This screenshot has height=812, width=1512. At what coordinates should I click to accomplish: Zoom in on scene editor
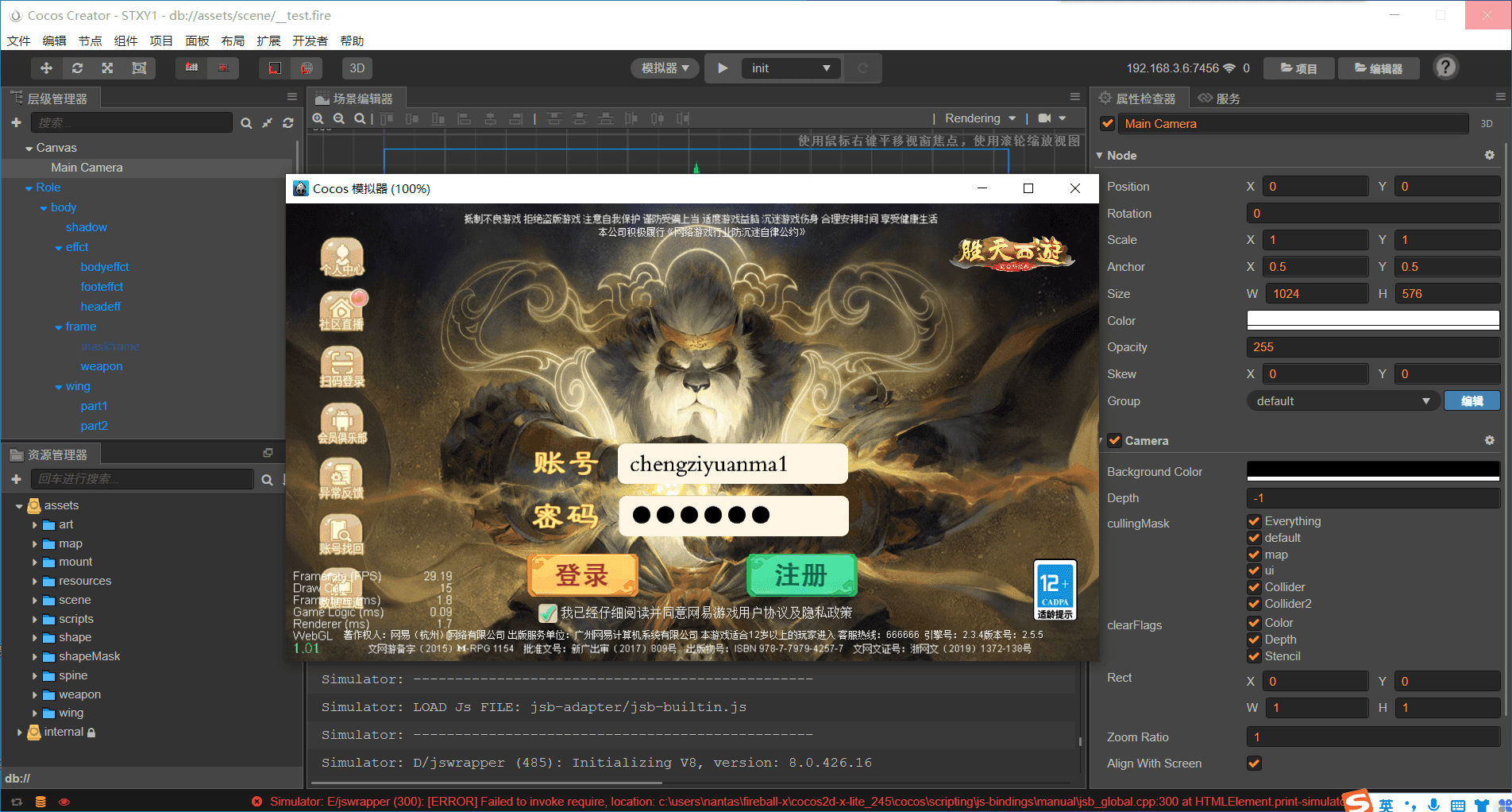[x=318, y=118]
